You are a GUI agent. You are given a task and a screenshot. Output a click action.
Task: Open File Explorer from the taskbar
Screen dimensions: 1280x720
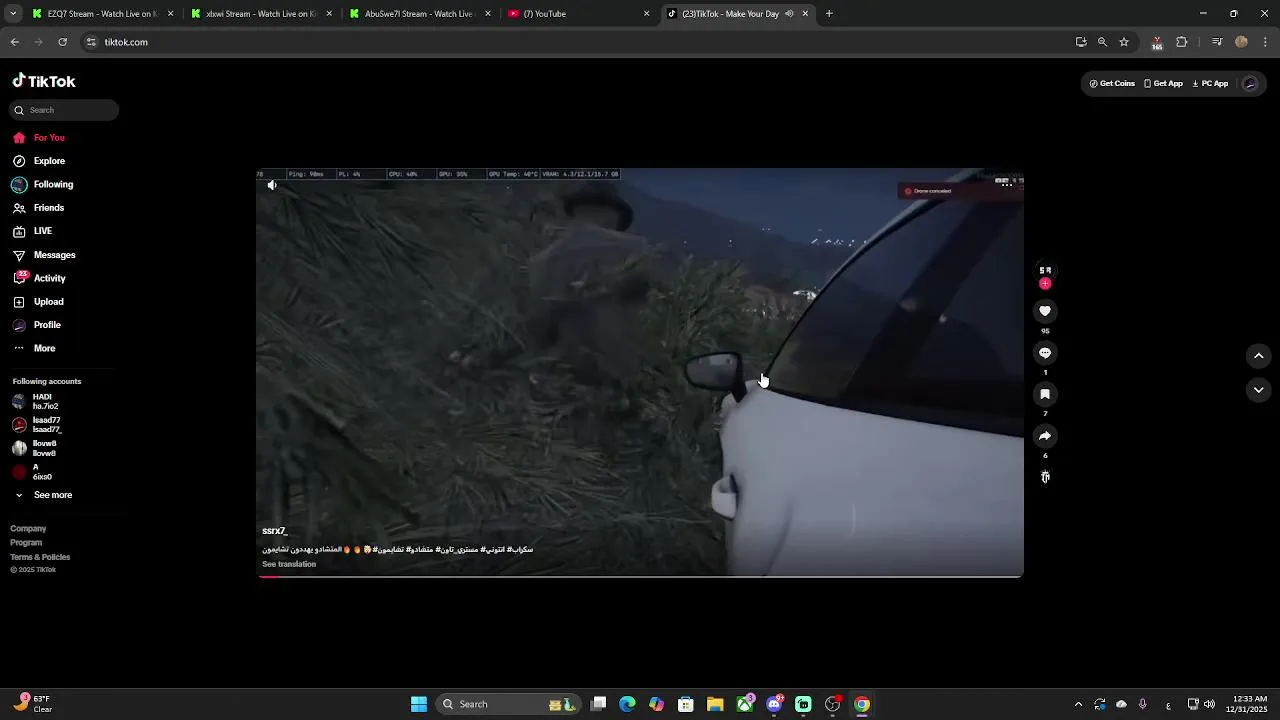pyautogui.click(x=715, y=704)
